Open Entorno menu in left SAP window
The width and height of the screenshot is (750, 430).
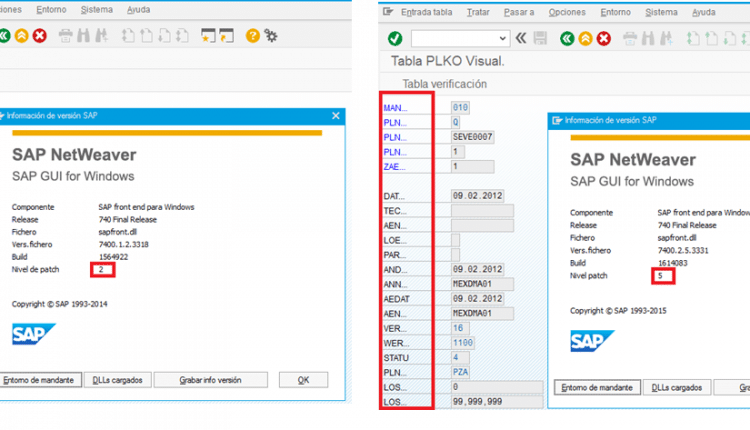coord(51,10)
